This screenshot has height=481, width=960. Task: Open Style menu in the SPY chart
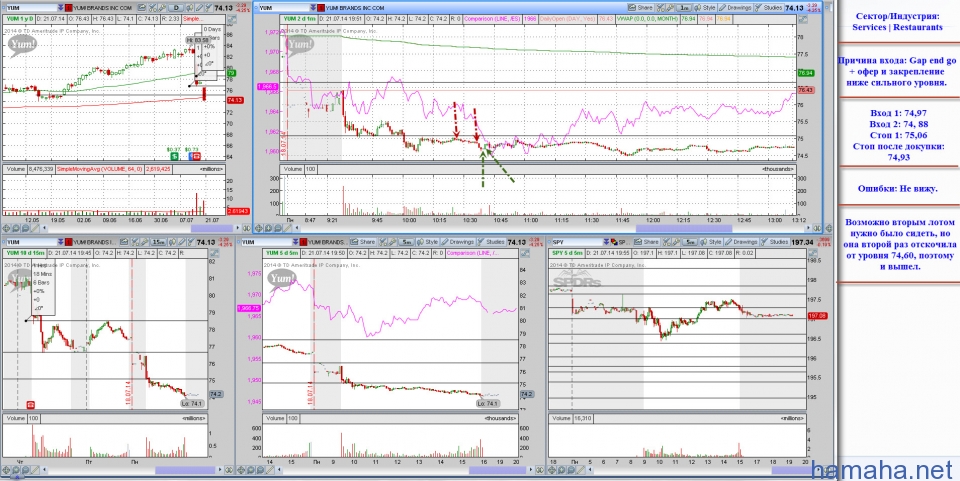[x=711, y=242]
